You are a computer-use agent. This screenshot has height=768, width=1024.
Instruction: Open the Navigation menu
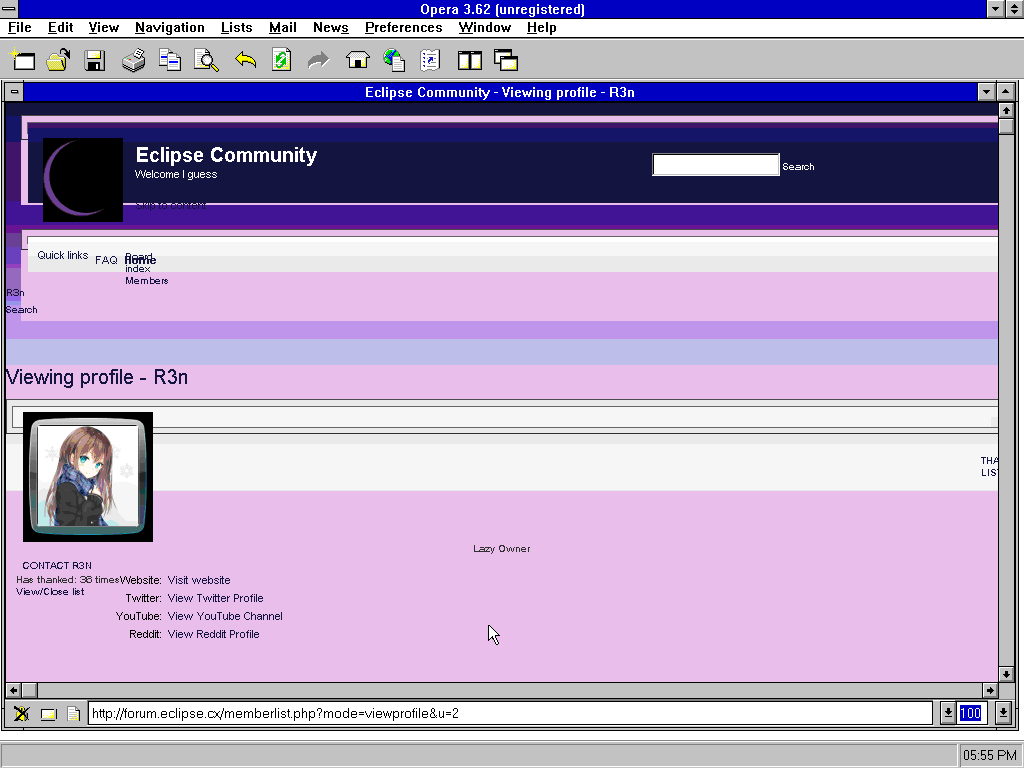click(x=169, y=27)
